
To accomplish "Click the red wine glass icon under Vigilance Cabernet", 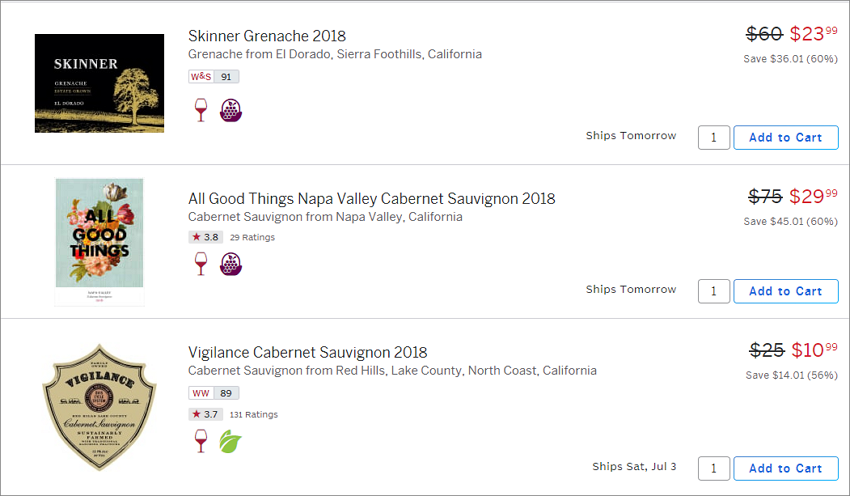I will [201, 441].
